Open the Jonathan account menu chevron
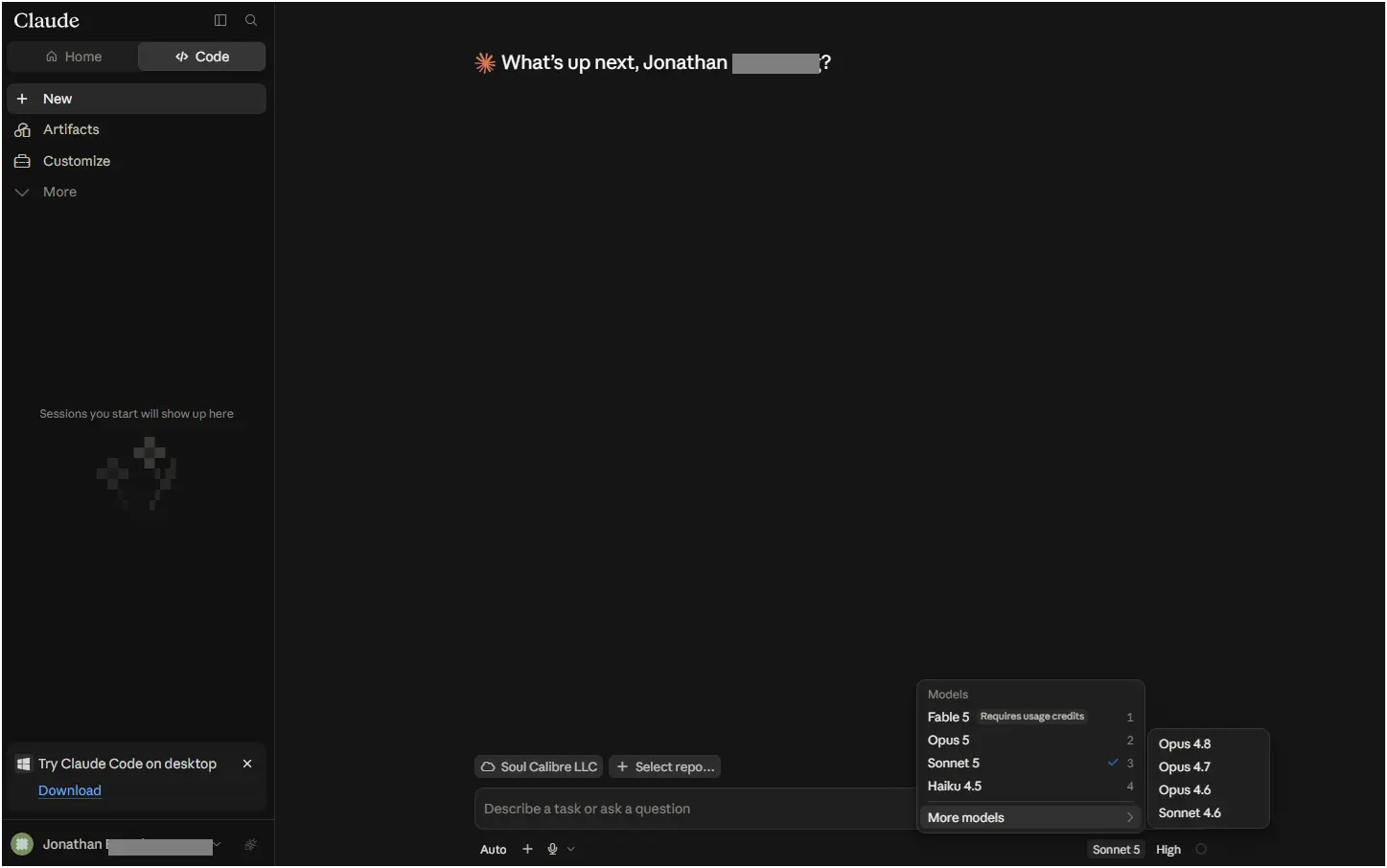This screenshot has width=1387, height=868. pos(217,844)
